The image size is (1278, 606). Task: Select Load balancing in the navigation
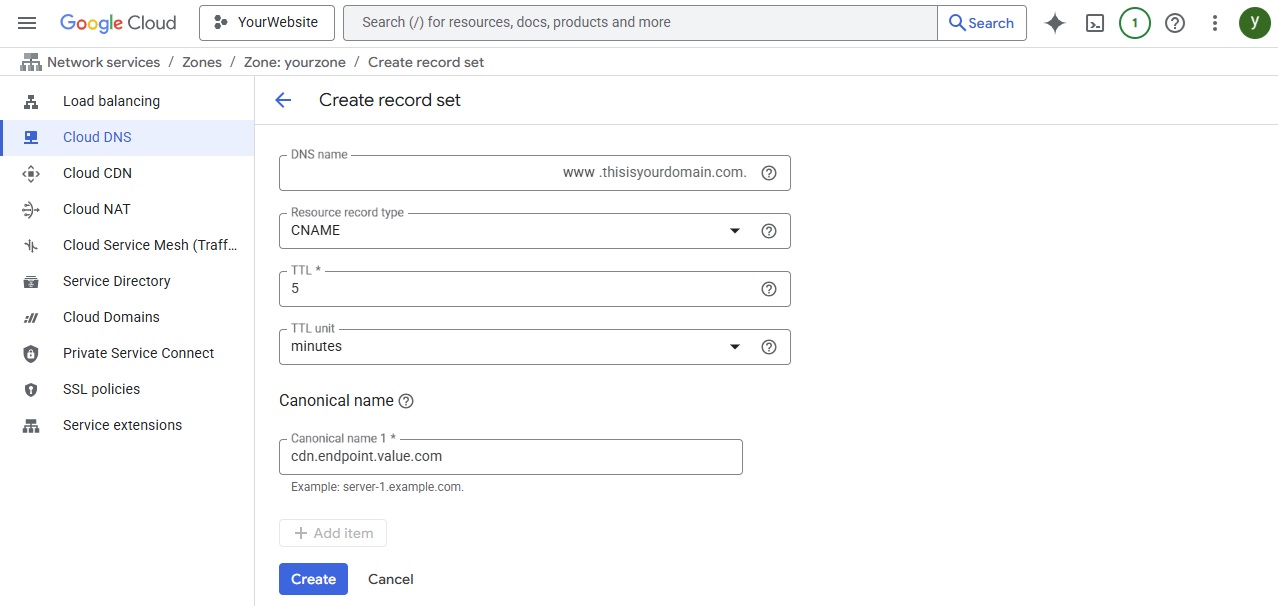[x=111, y=101]
